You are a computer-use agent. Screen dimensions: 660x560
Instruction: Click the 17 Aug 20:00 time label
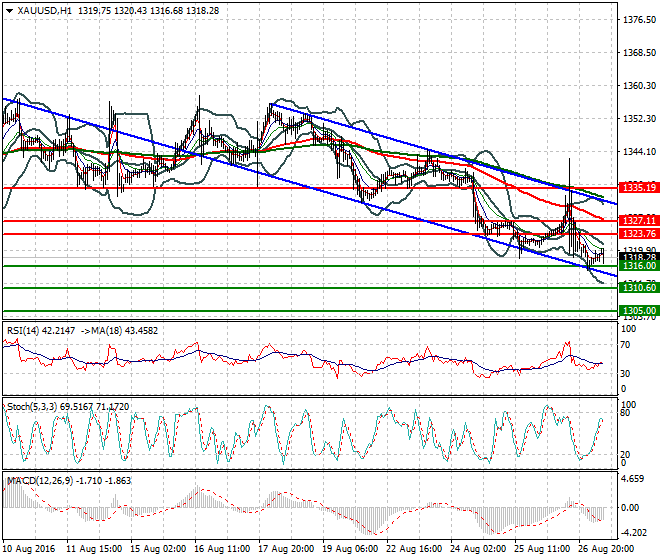(286, 549)
